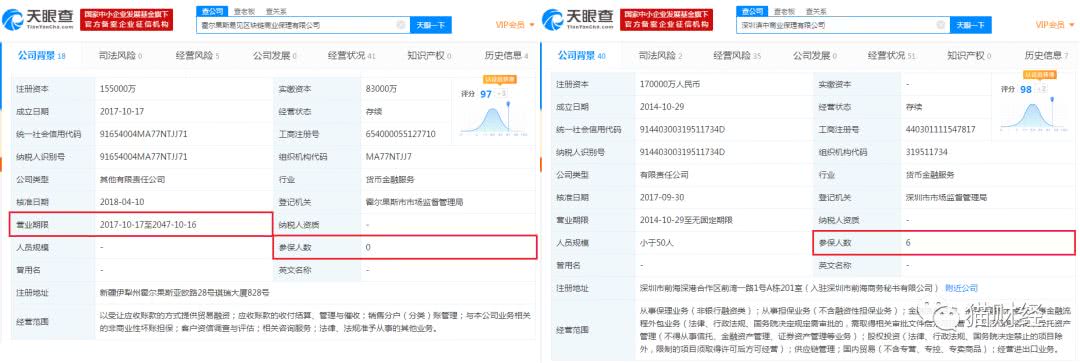
Task: Open the VIP会员 dropdown on the 深圳滇中 page
Action: point(1056,25)
